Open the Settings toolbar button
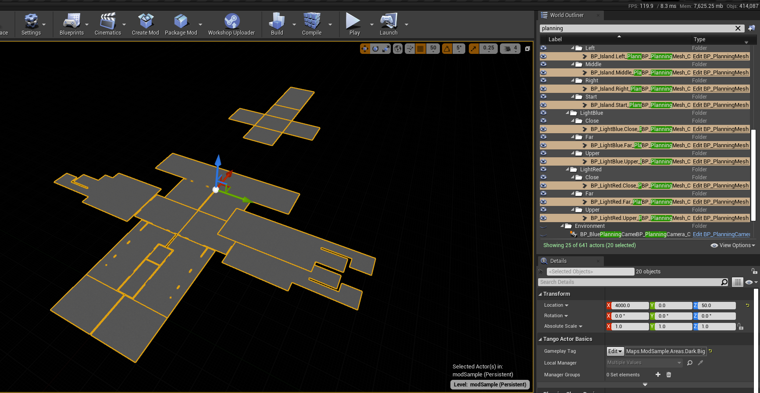This screenshot has width=760, height=393. point(31,24)
